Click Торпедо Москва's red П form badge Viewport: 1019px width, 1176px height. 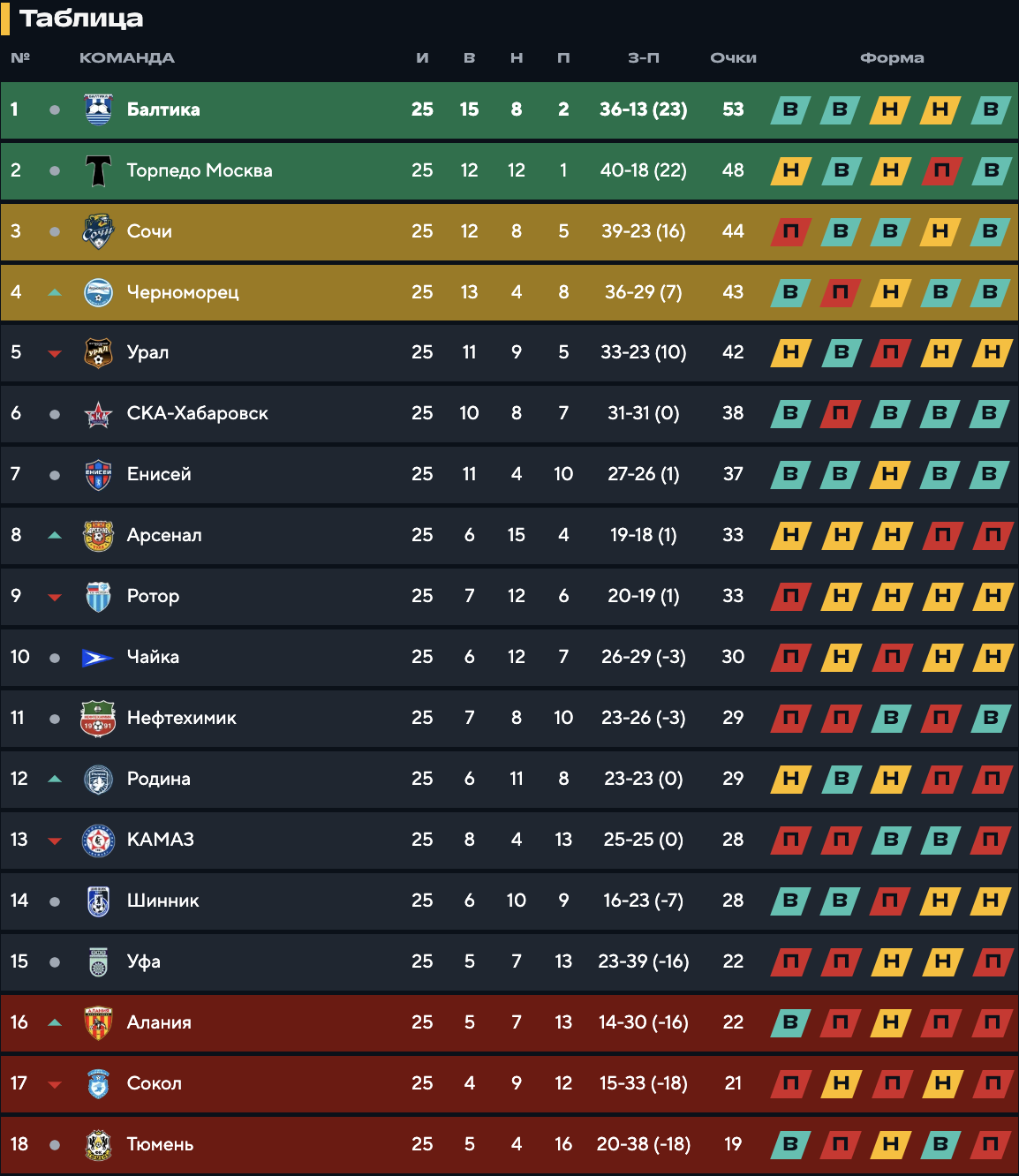coord(941,170)
